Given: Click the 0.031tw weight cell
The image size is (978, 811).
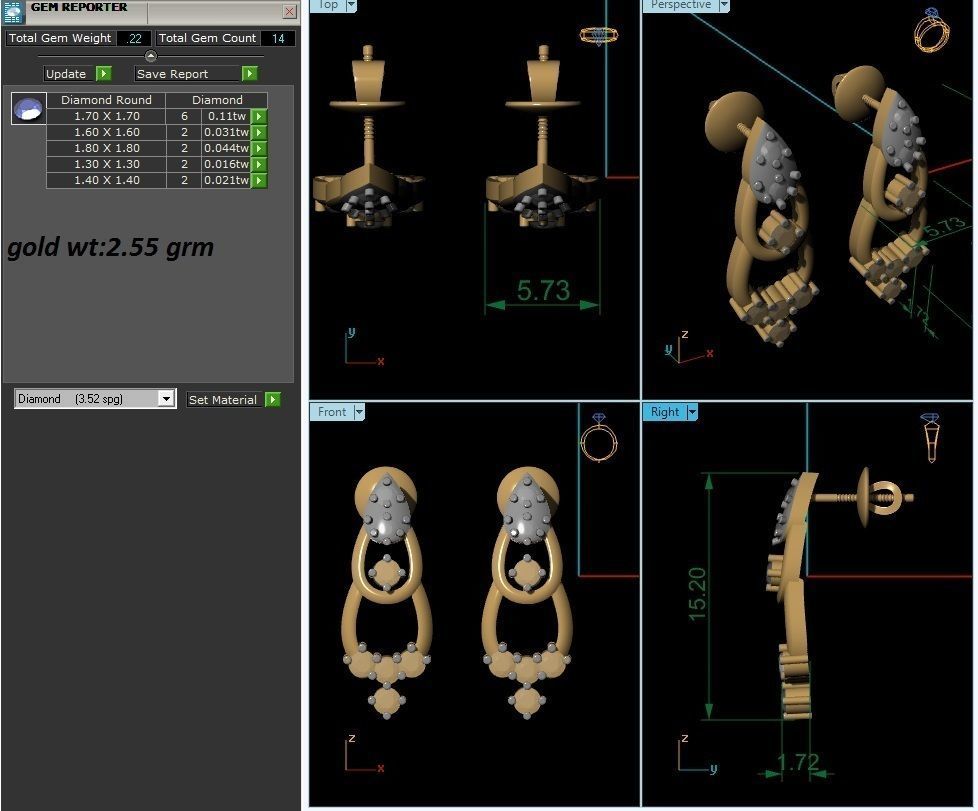Looking at the screenshot, I should pos(226,132).
